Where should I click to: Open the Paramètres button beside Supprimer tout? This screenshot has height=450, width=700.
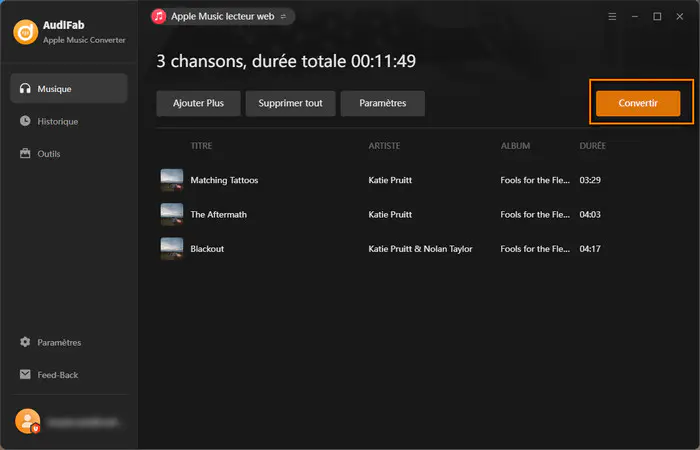(383, 103)
